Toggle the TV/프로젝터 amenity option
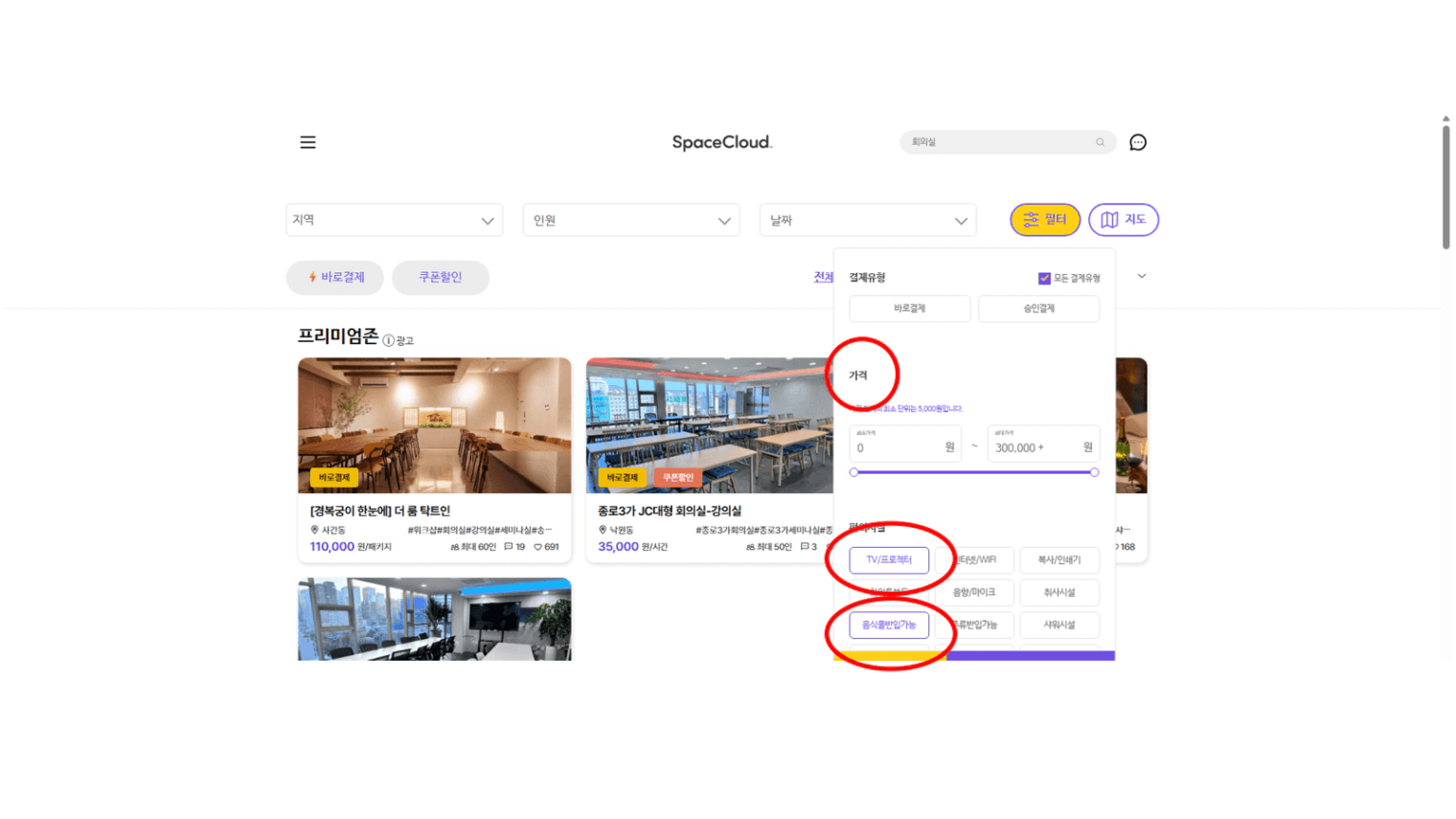This screenshot has width=1456, height=819. (889, 560)
